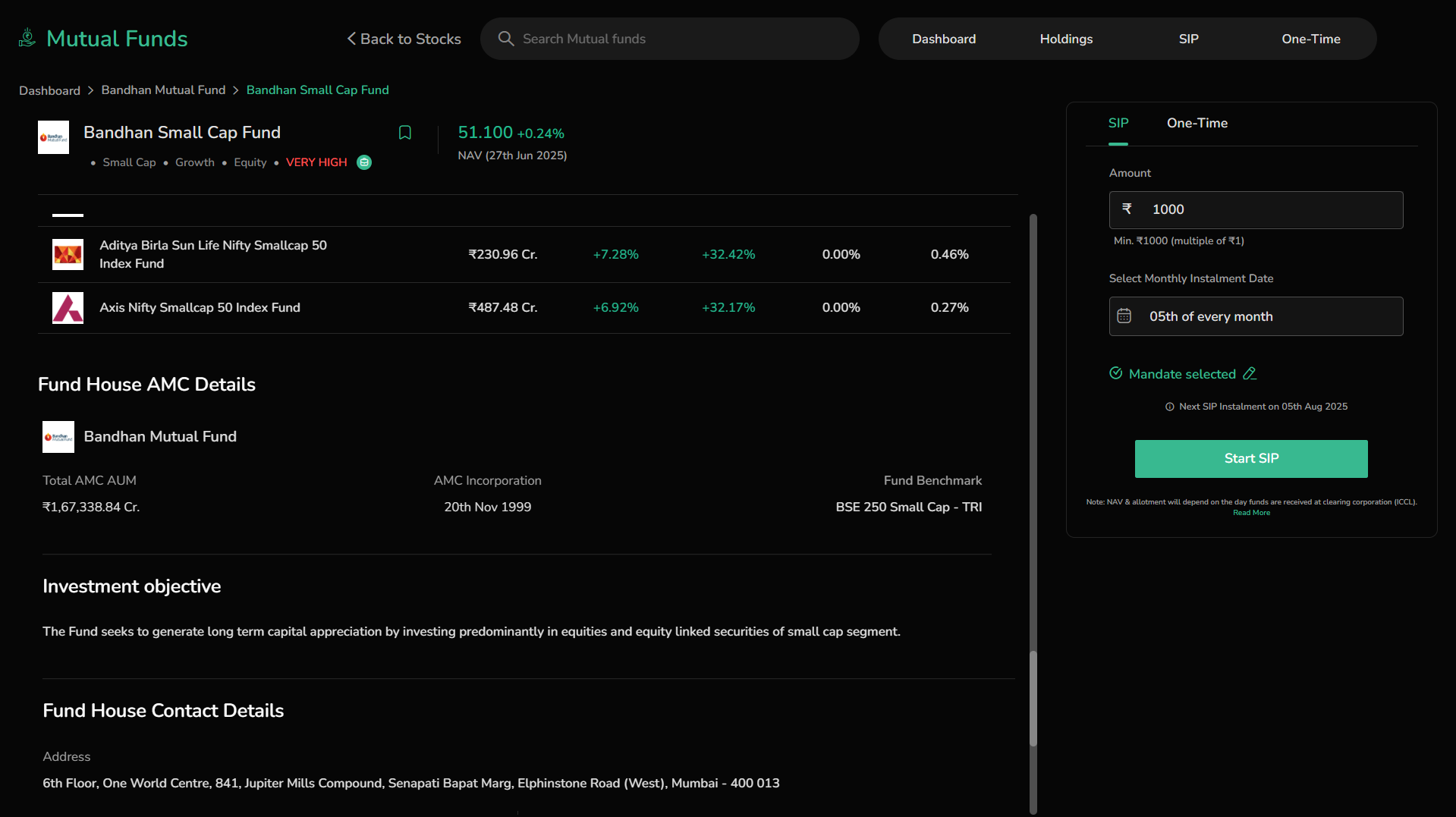
Task: Open the monthly instalment date selector
Action: point(1256,316)
